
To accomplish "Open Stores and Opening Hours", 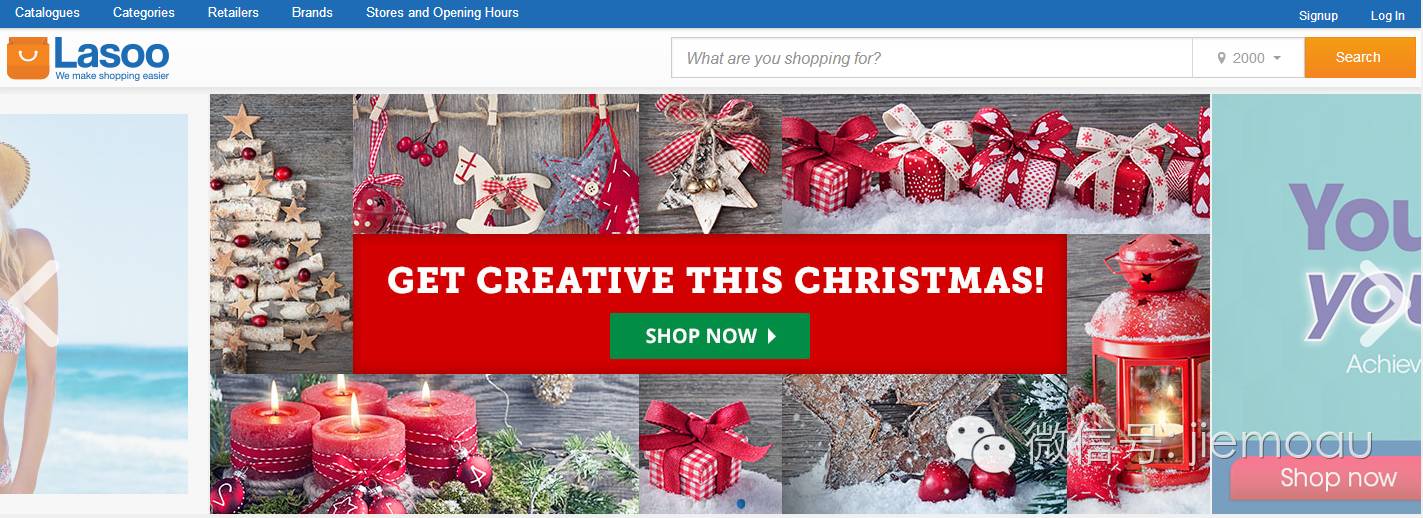I will (x=442, y=13).
